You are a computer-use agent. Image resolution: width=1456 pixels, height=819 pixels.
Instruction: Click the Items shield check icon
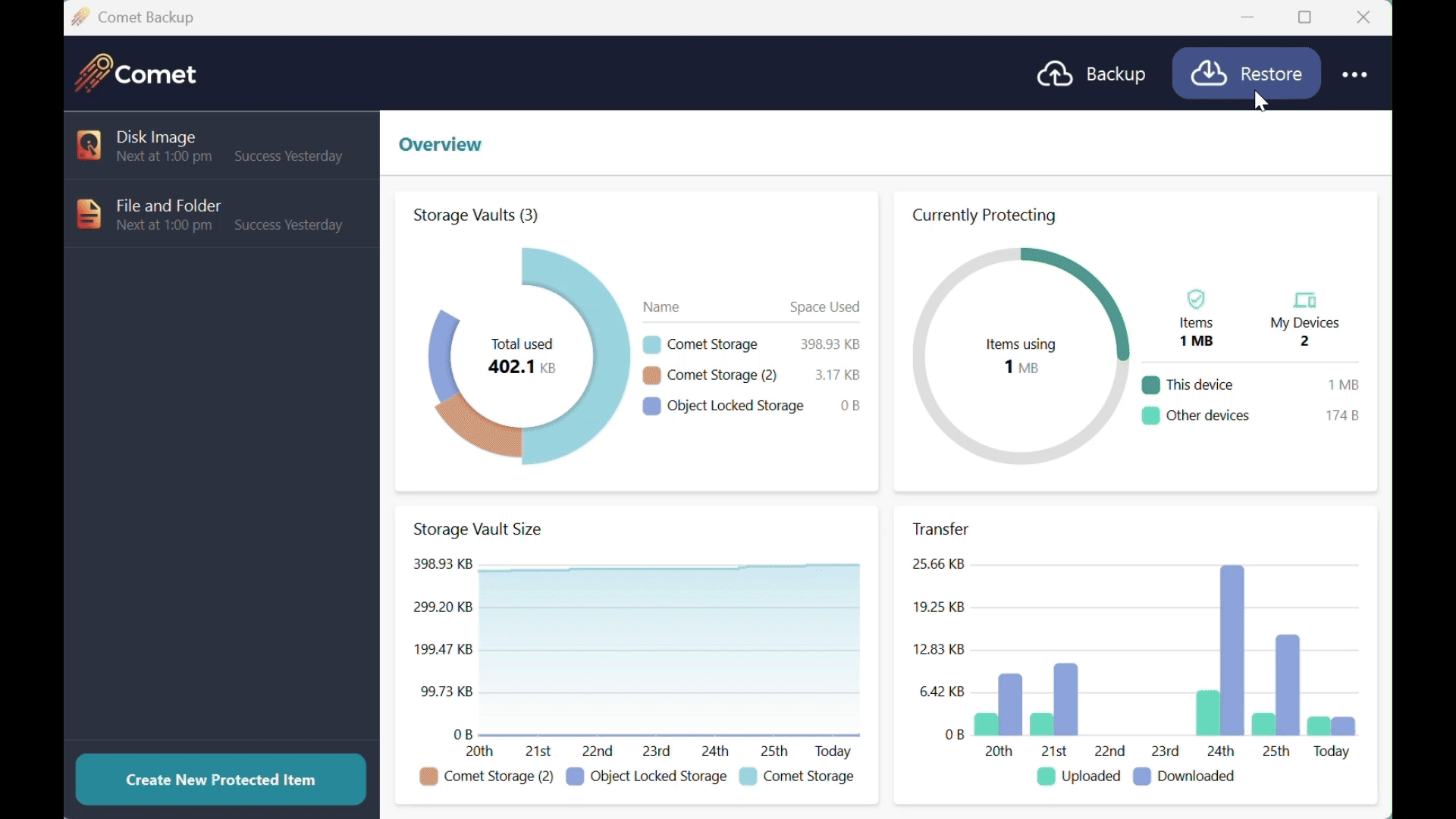(x=1196, y=300)
